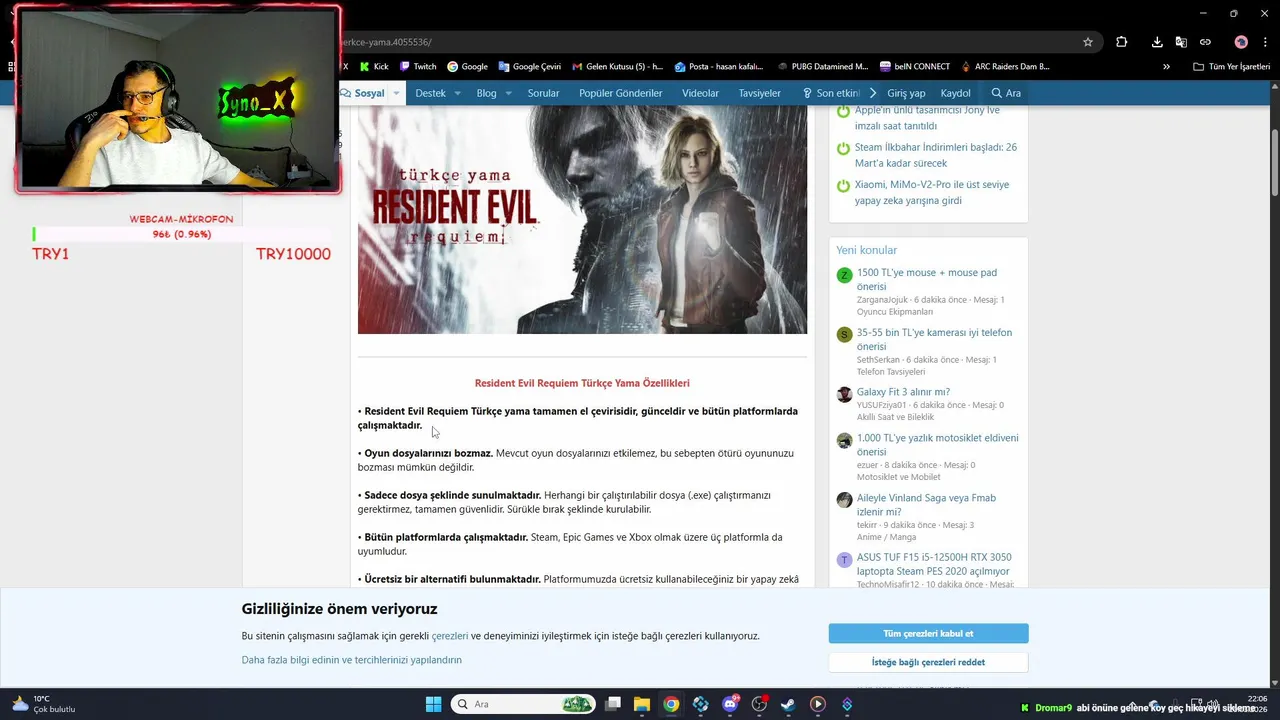
Task: Click Daha fazla bilgi edinin privacy link
Action: pos(351,660)
